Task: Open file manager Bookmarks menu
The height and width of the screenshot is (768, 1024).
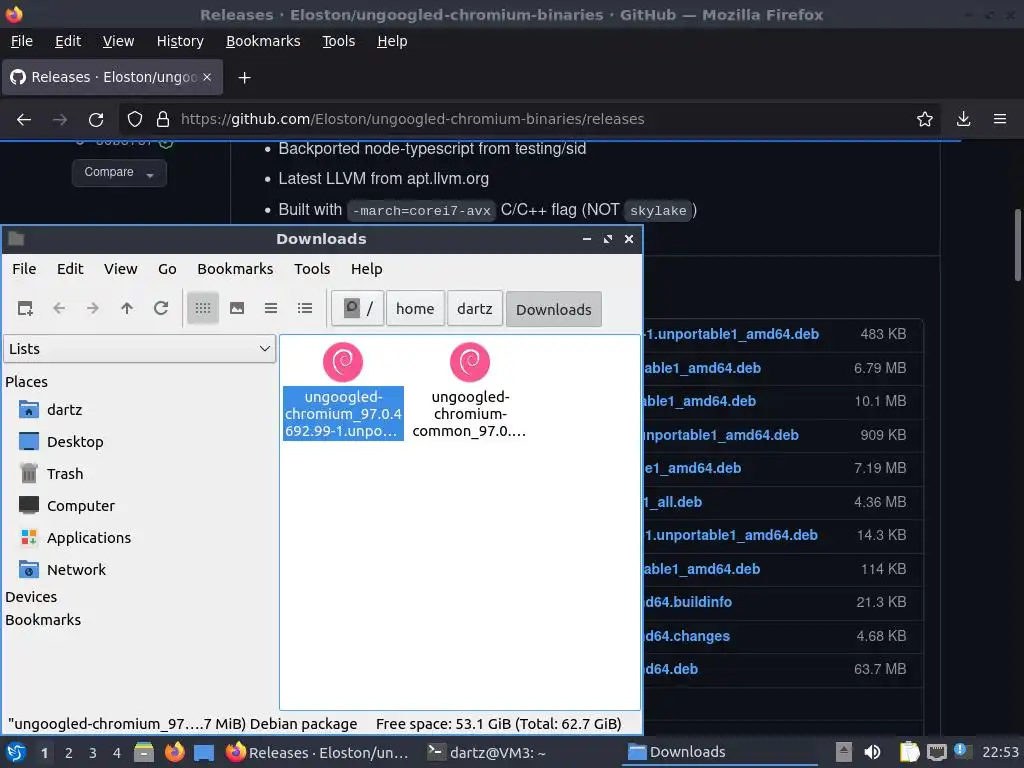Action: (235, 269)
